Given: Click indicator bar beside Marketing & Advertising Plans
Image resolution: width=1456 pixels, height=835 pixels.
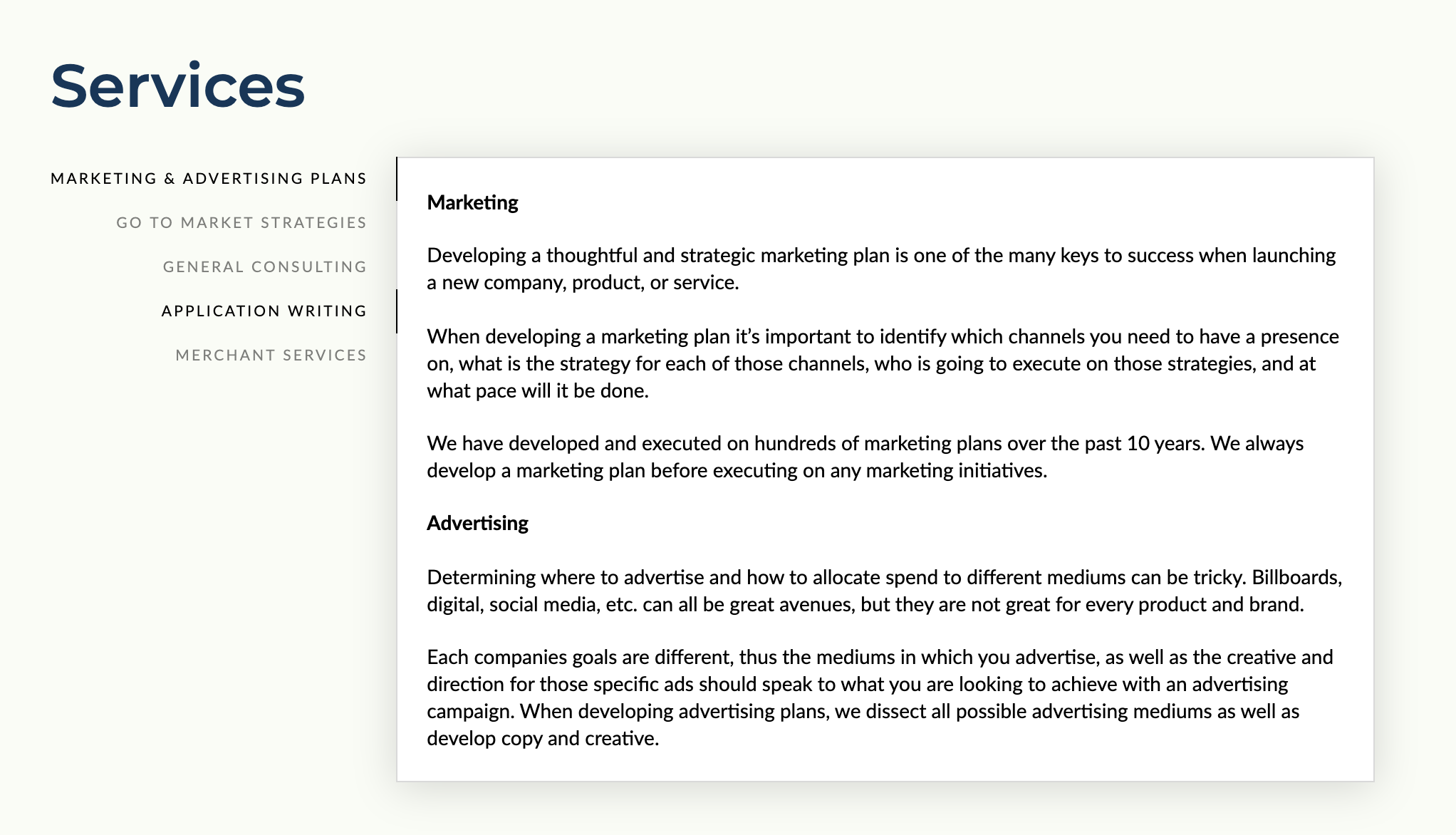Looking at the screenshot, I should [397, 179].
